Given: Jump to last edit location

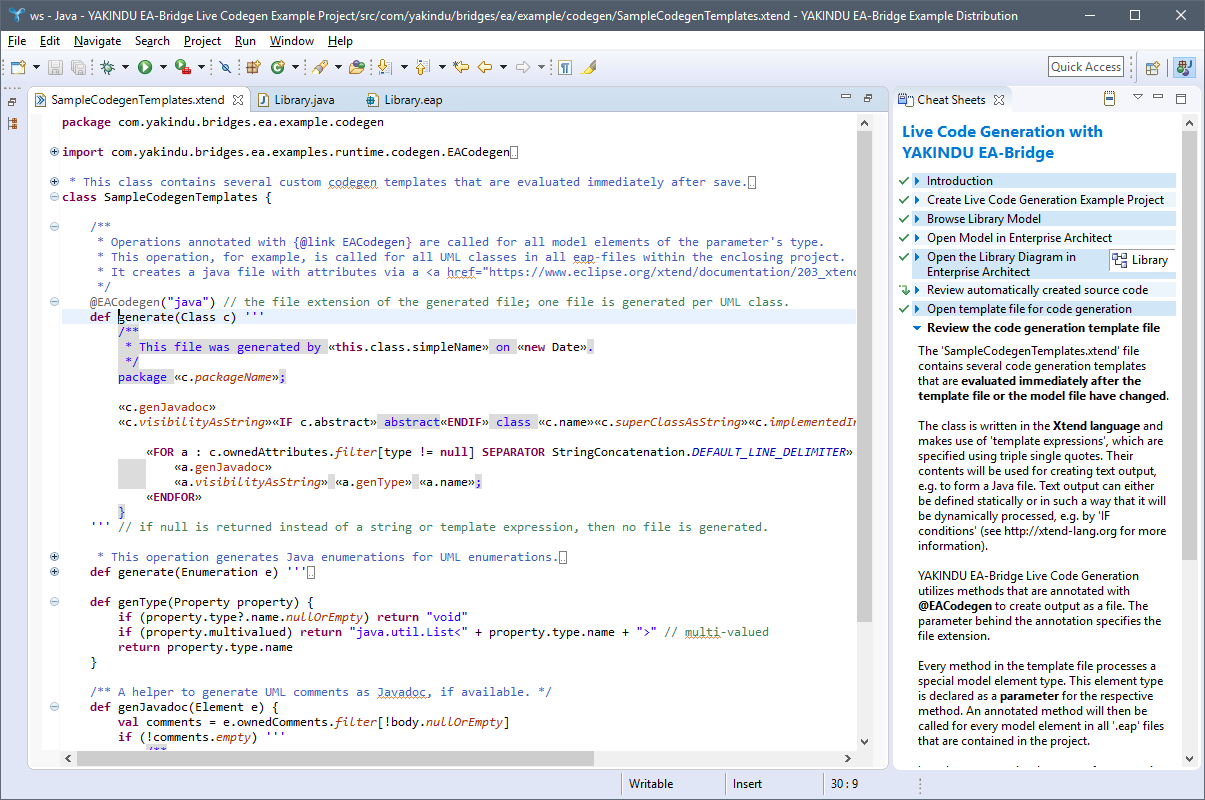Looking at the screenshot, I should pos(460,67).
